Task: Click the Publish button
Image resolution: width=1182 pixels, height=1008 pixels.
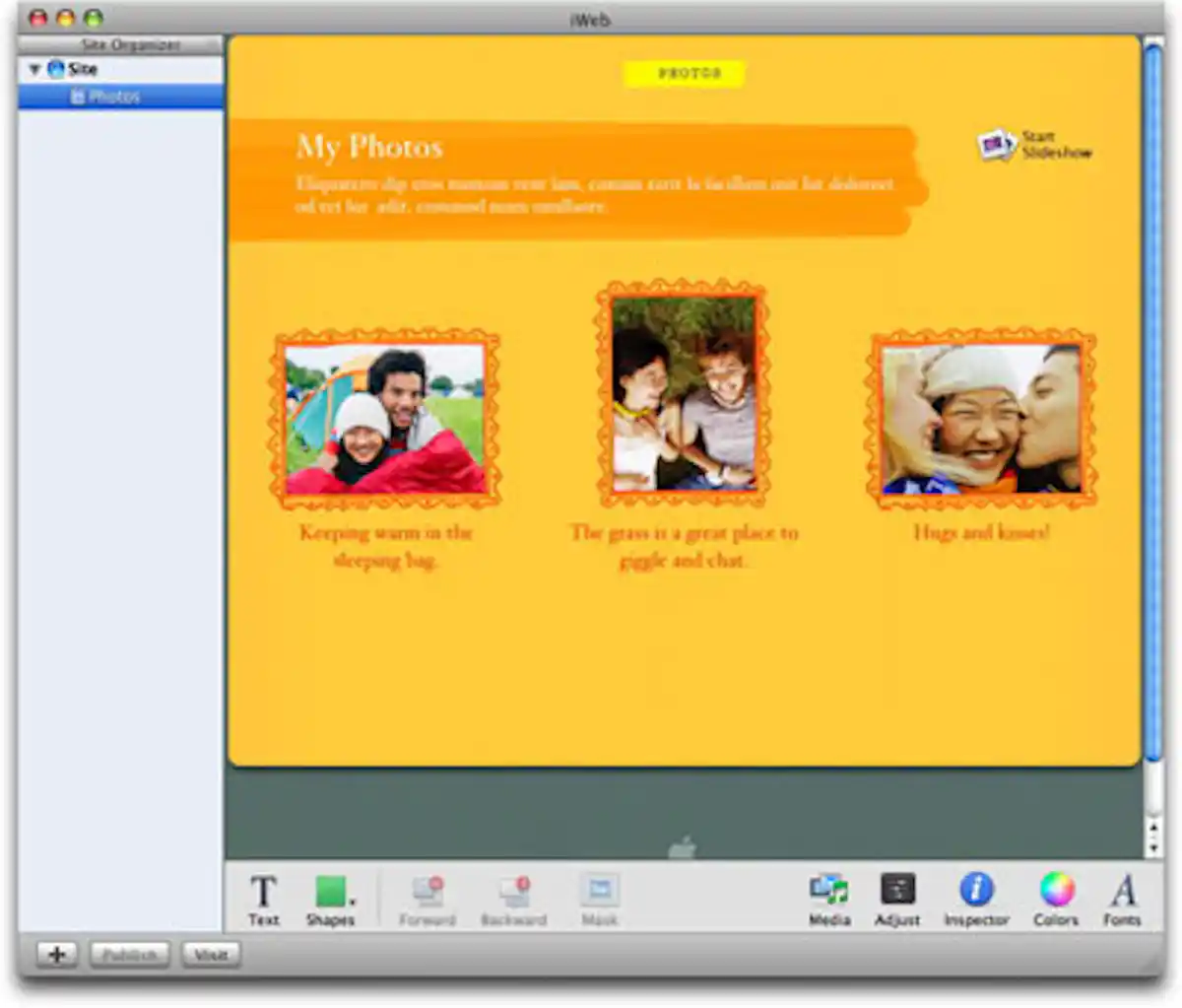Action: 129,955
